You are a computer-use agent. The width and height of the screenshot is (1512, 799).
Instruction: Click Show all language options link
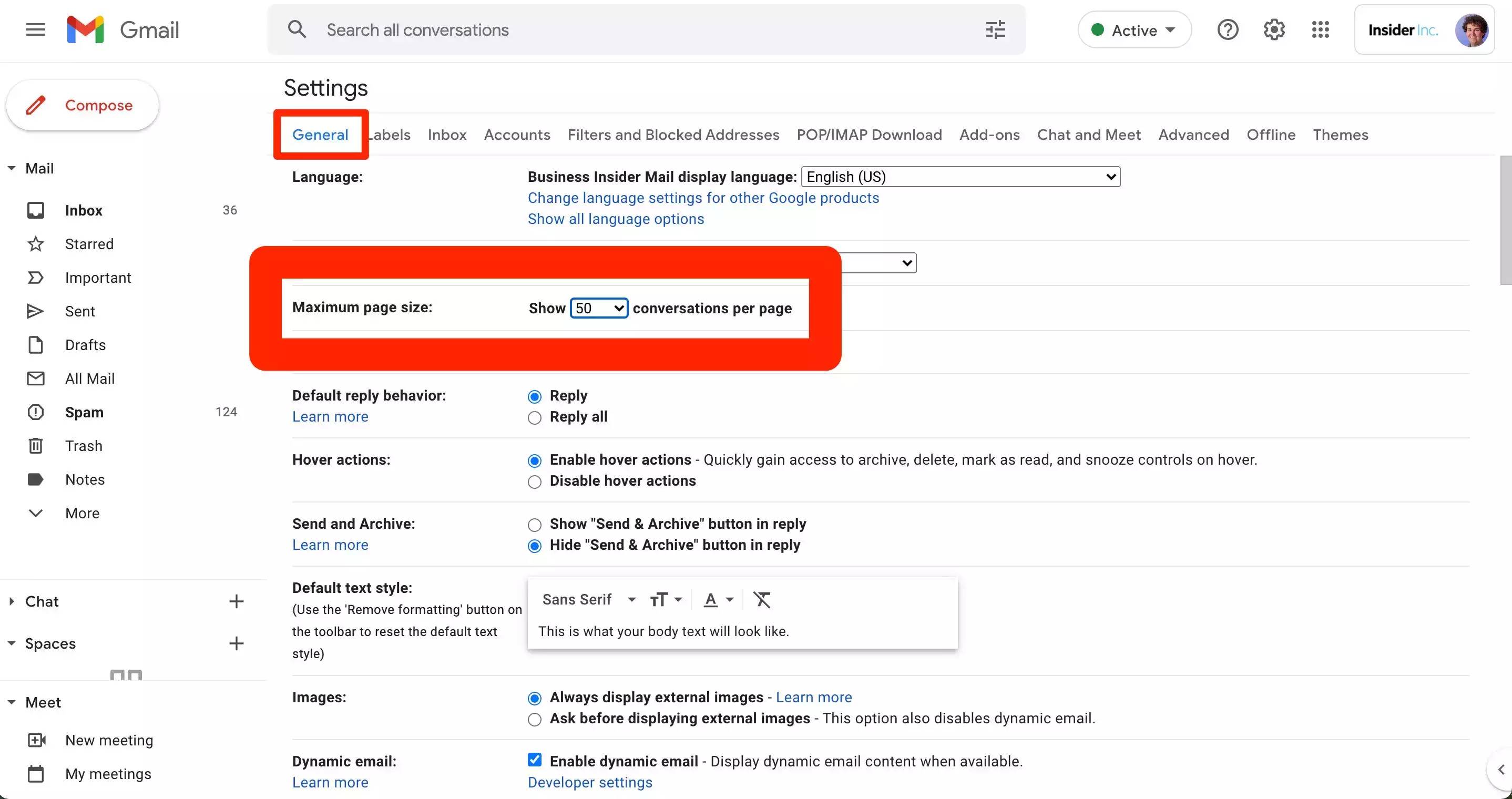click(616, 219)
